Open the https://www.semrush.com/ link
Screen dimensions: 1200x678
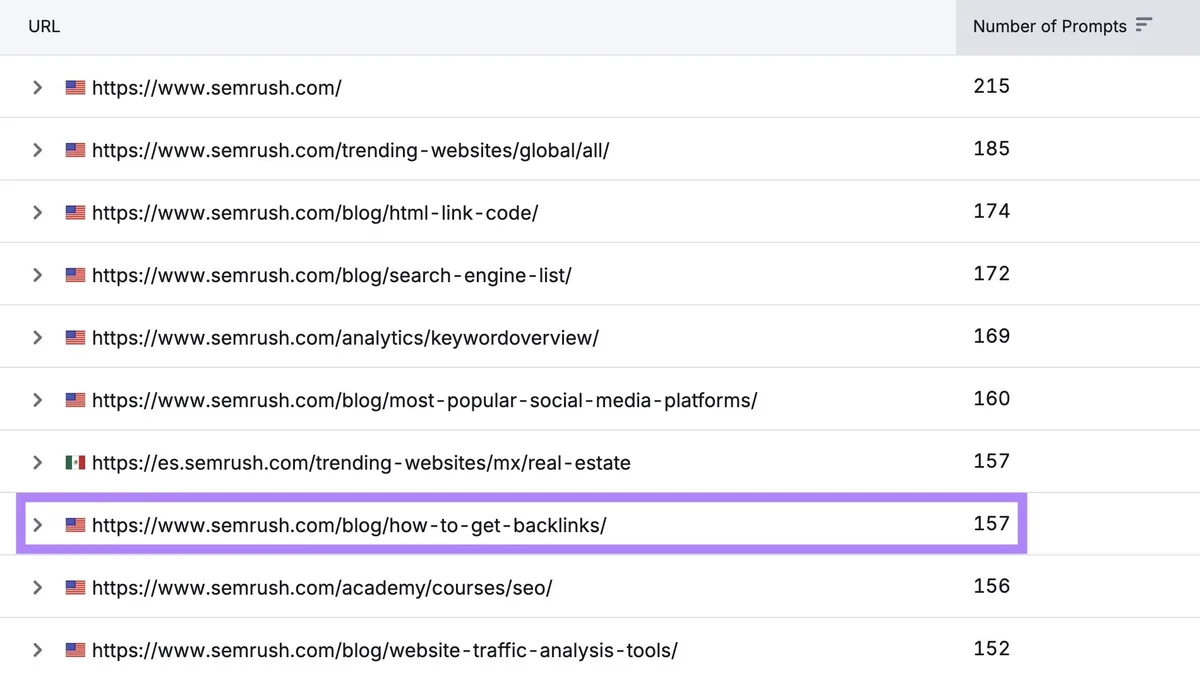(x=216, y=87)
